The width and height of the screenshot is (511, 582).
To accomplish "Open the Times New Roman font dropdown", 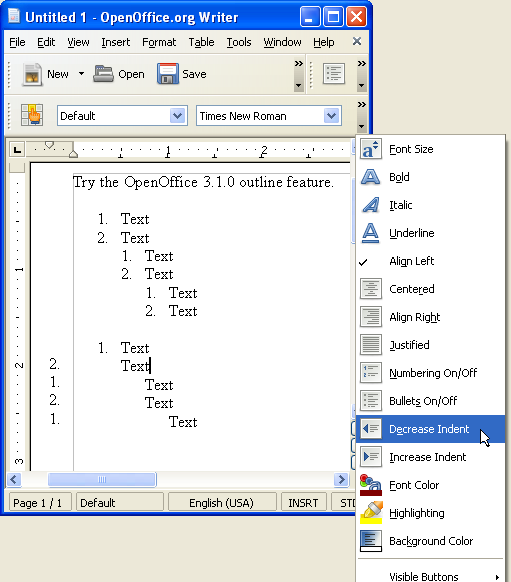I will tap(331, 116).
